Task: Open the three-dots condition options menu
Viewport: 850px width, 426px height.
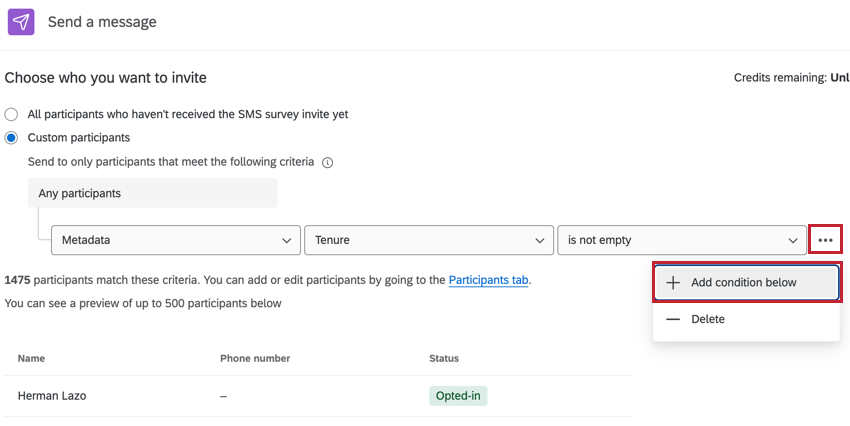Action: 825,240
